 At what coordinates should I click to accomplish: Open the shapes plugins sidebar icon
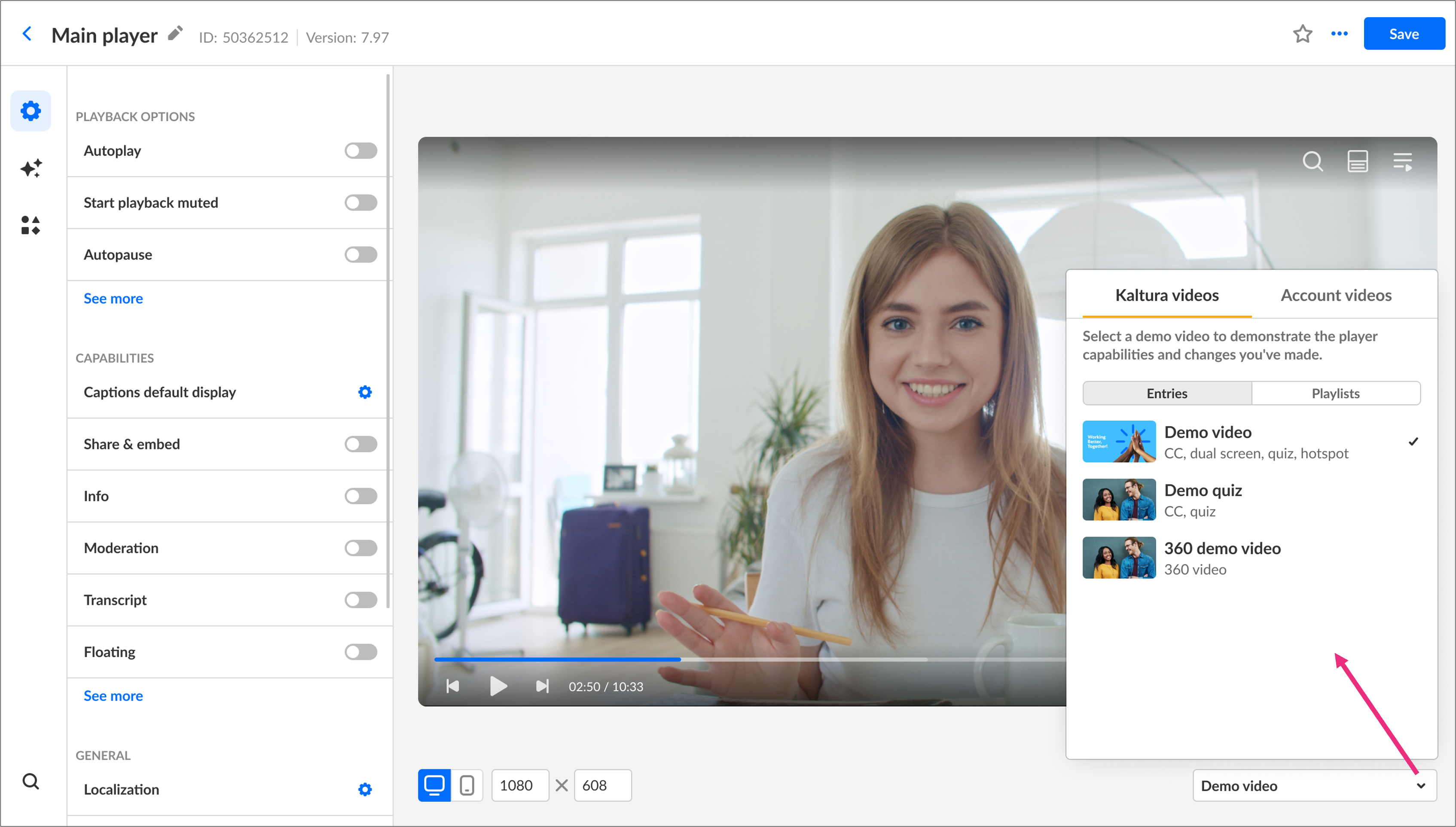[x=31, y=226]
